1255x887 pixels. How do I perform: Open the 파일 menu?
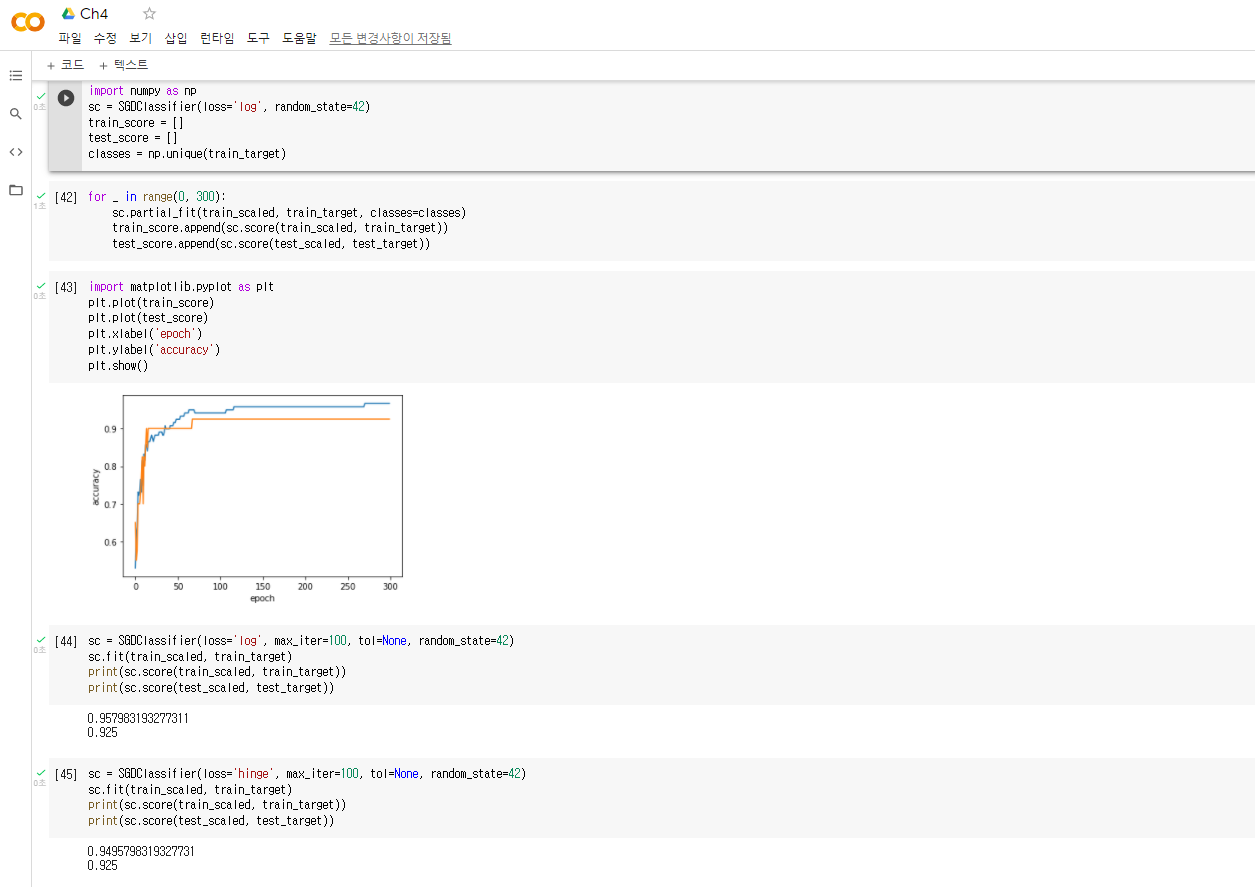pos(70,38)
